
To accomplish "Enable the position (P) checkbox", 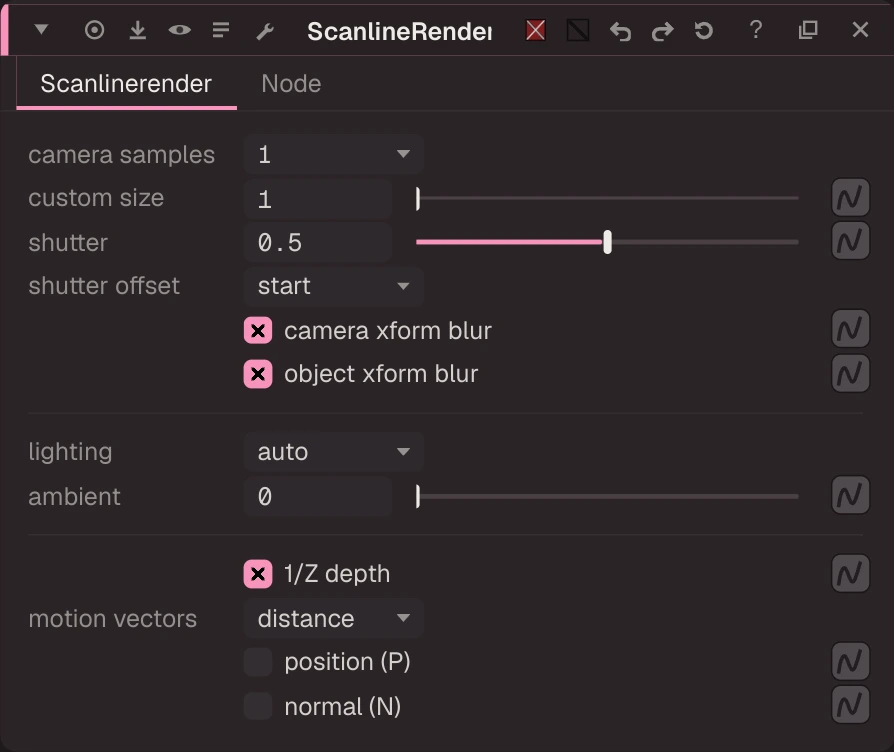I will click(x=258, y=662).
